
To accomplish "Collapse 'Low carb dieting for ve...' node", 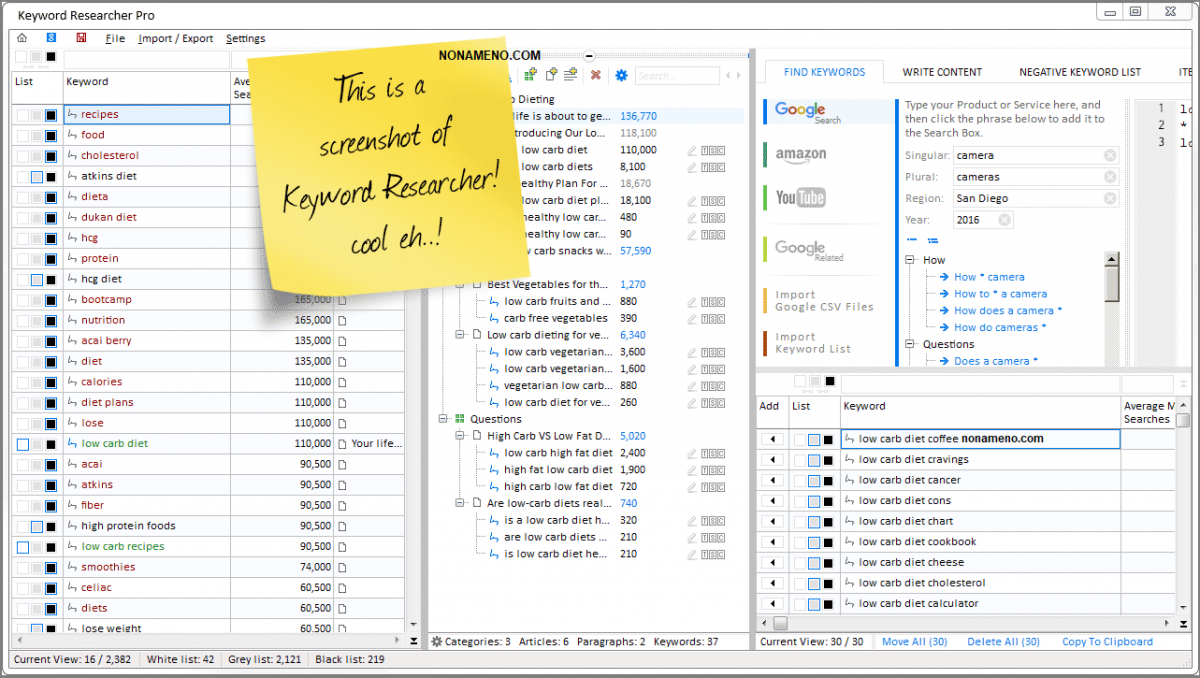I will (461, 335).
